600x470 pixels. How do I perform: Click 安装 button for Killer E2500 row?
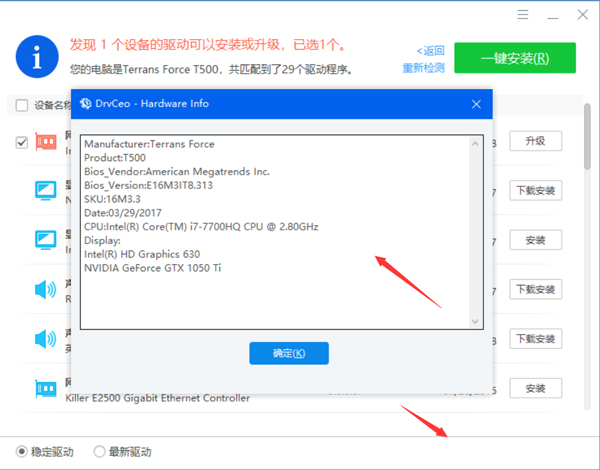click(x=535, y=388)
